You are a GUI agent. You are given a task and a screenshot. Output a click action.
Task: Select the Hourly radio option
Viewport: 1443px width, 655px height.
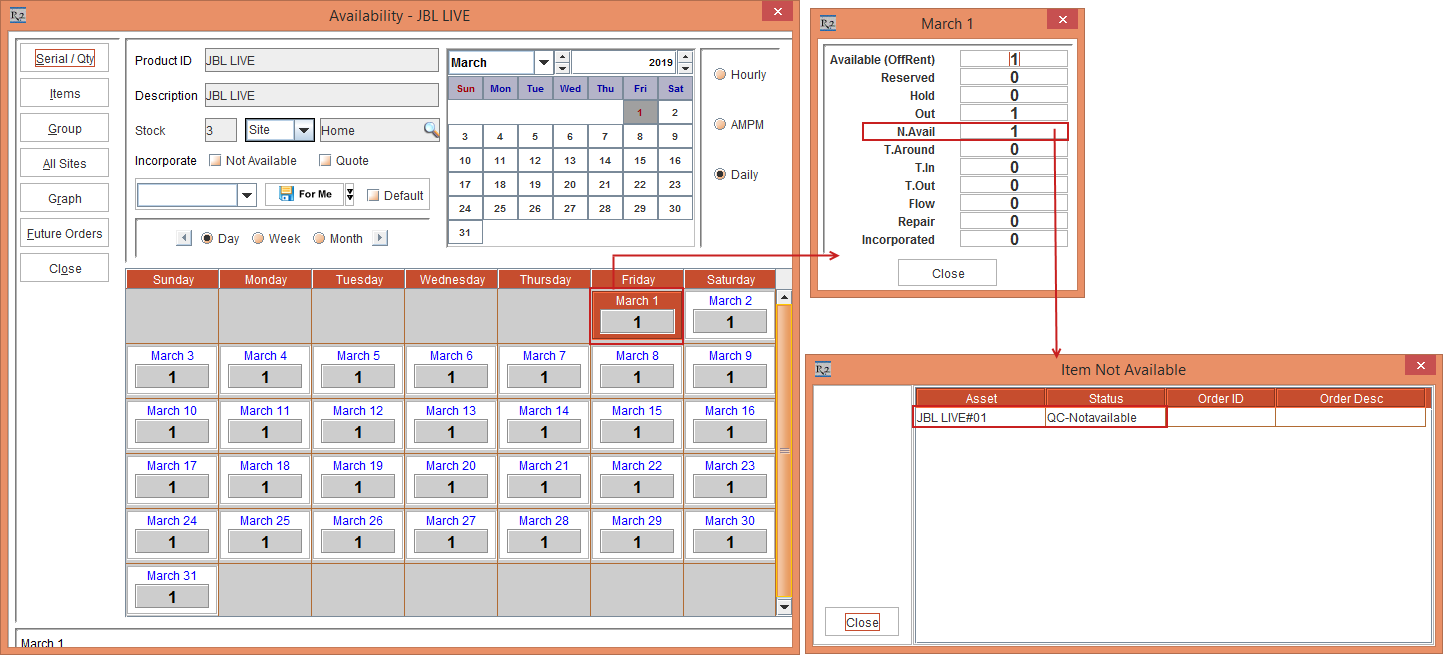pos(720,75)
